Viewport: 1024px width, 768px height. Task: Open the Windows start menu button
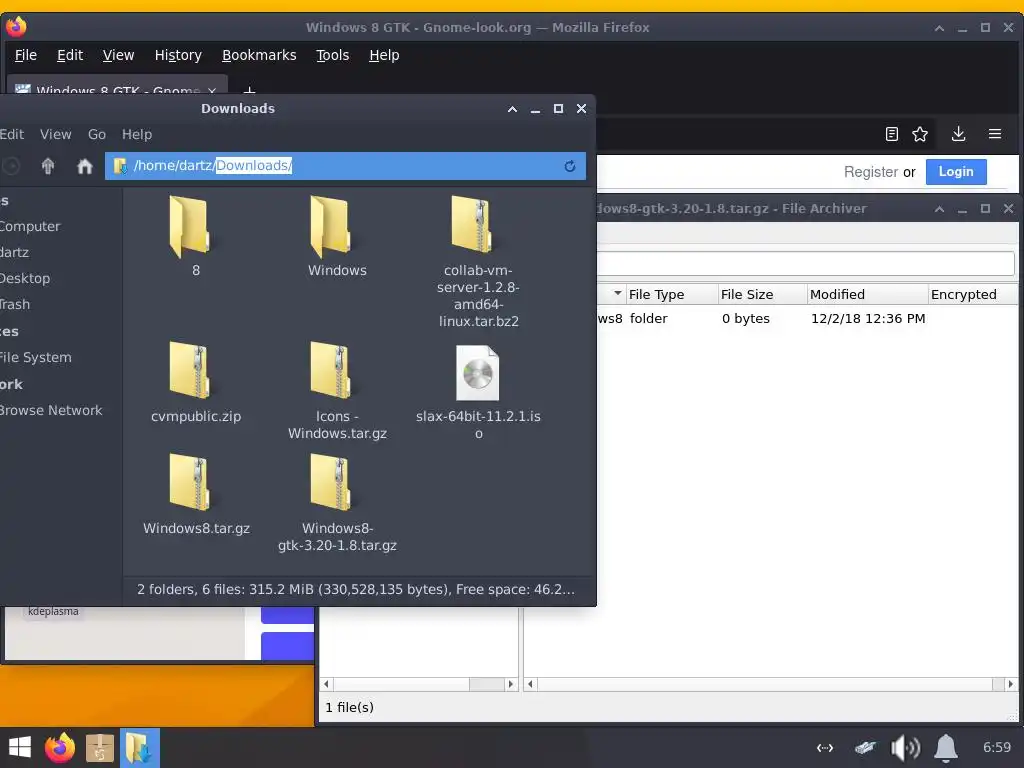click(20, 748)
